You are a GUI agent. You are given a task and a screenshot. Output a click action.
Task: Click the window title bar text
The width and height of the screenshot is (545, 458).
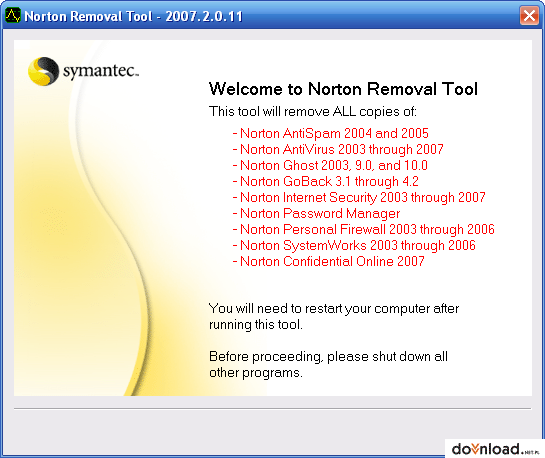coord(133,16)
